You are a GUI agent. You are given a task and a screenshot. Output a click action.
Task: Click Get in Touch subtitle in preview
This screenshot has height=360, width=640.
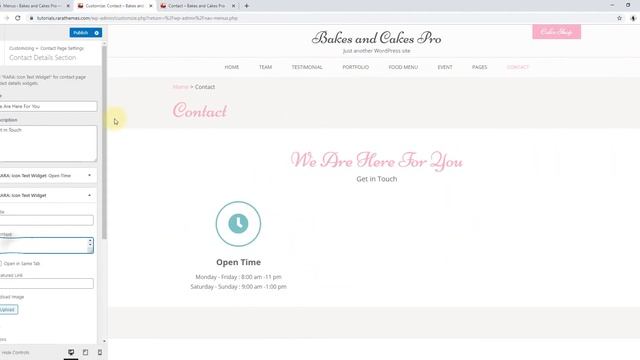[377, 179]
